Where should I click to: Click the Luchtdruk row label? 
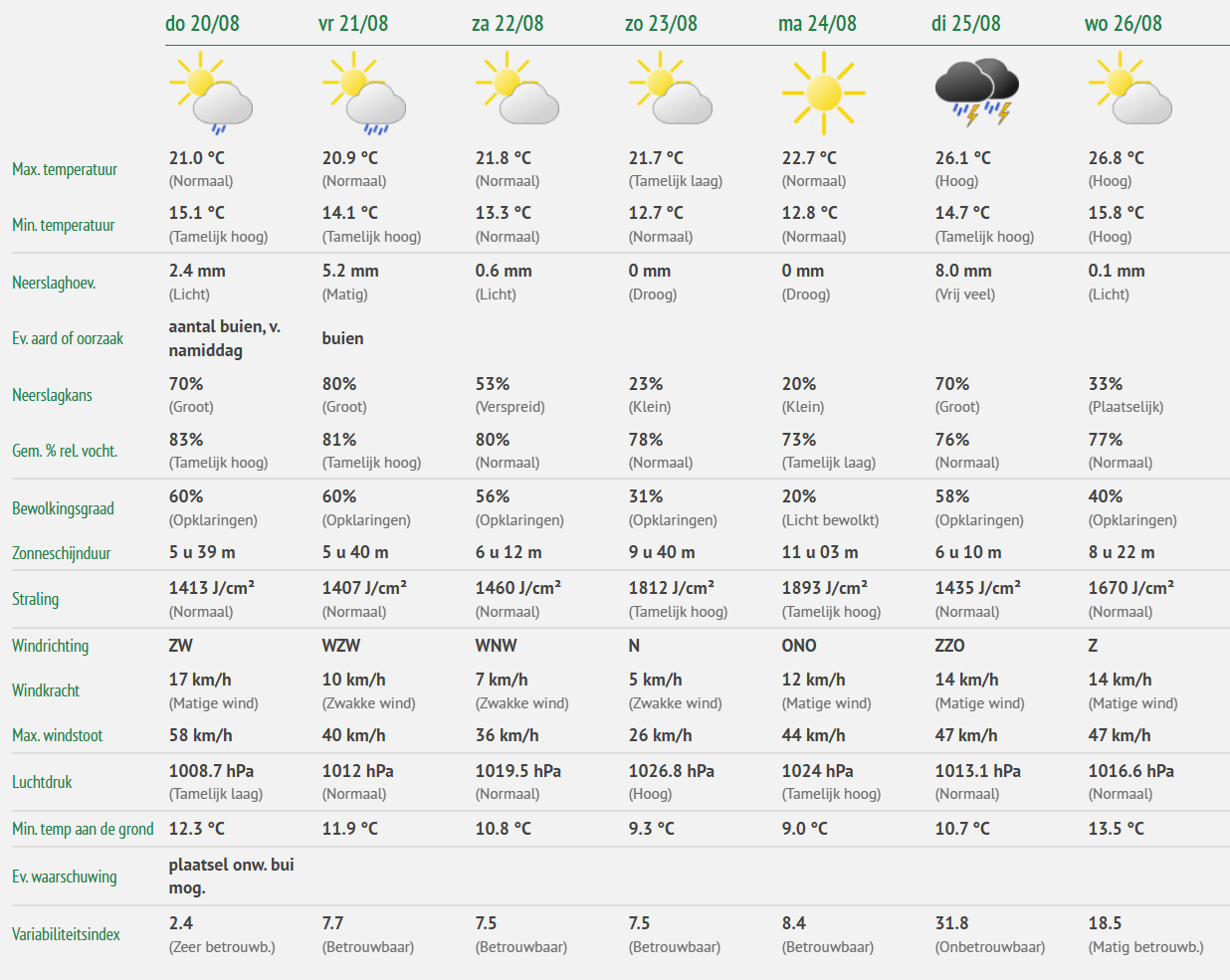tap(42, 782)
